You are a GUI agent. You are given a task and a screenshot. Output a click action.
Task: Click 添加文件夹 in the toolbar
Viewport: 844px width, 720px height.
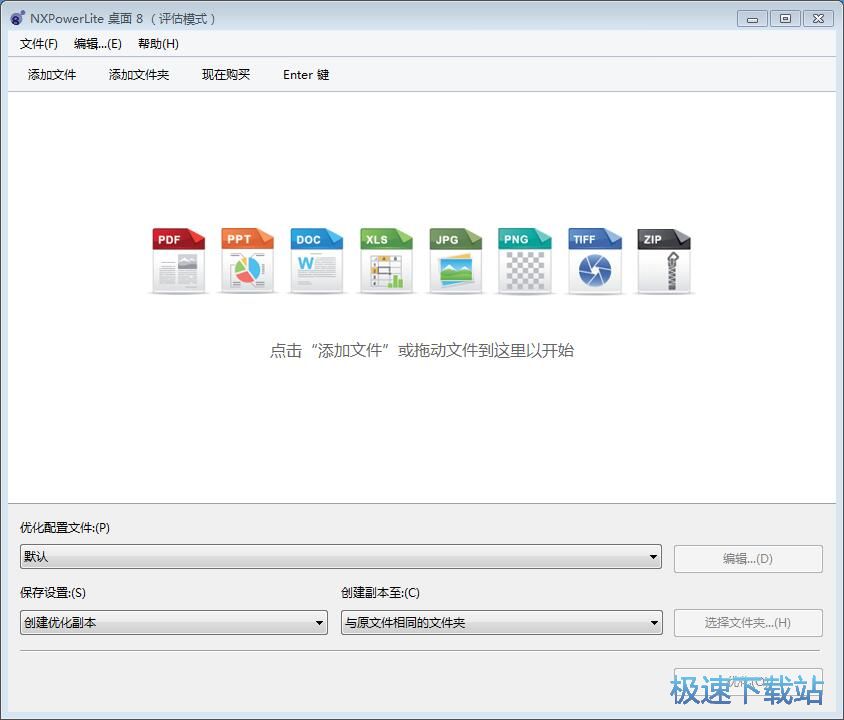pos(139,74)
